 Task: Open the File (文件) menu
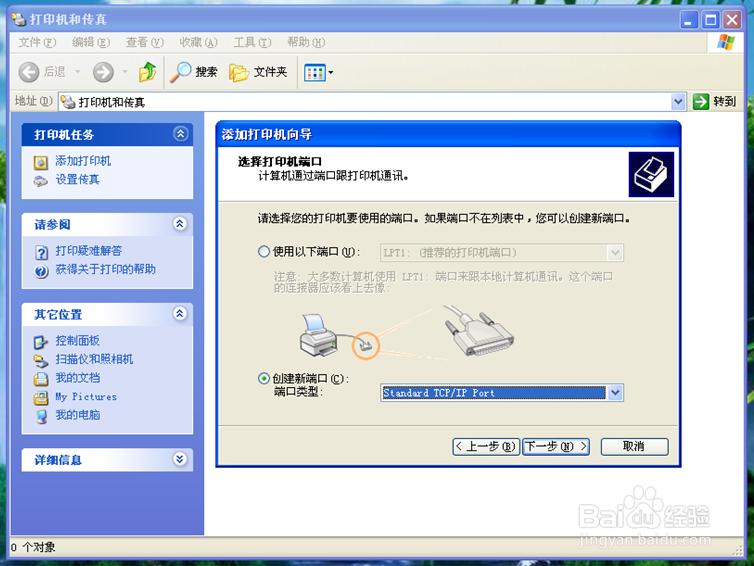[37, 43]
